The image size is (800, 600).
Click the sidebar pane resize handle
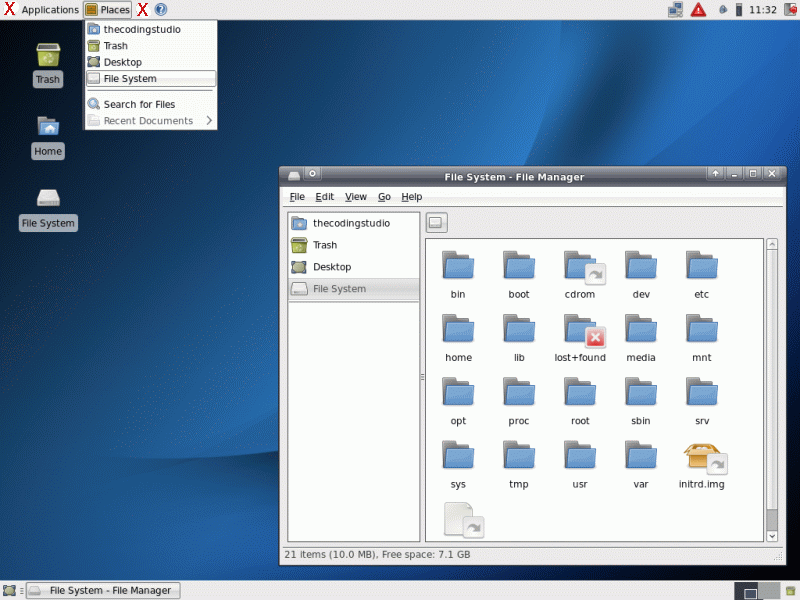tap(422, 377)
